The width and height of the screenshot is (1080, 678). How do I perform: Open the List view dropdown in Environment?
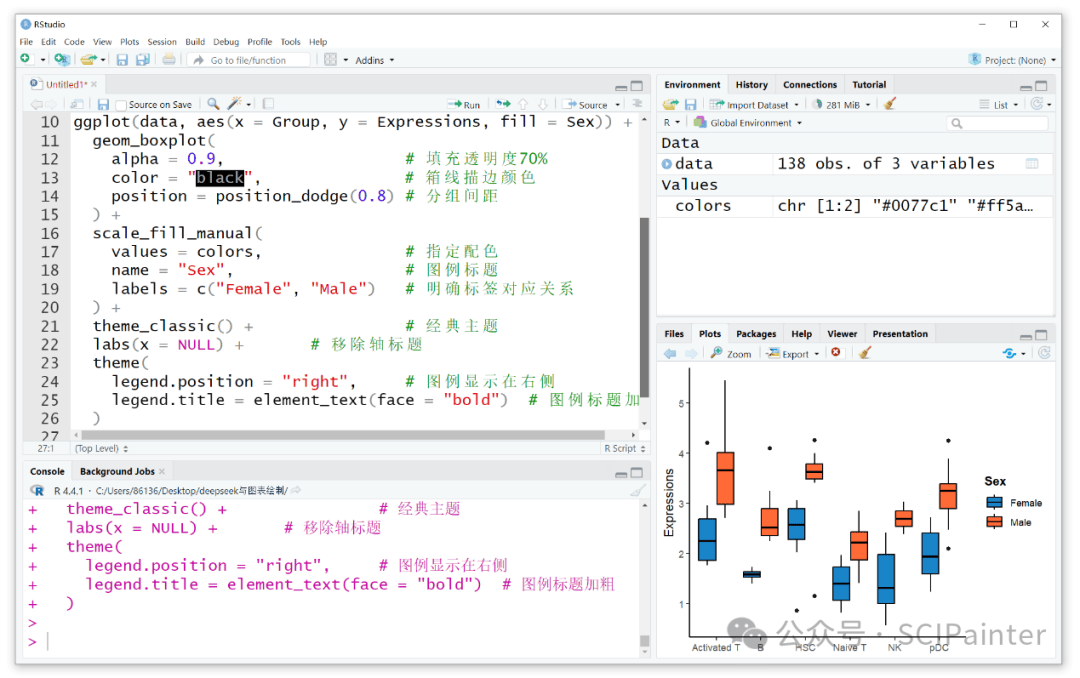(x=999, y=105)
